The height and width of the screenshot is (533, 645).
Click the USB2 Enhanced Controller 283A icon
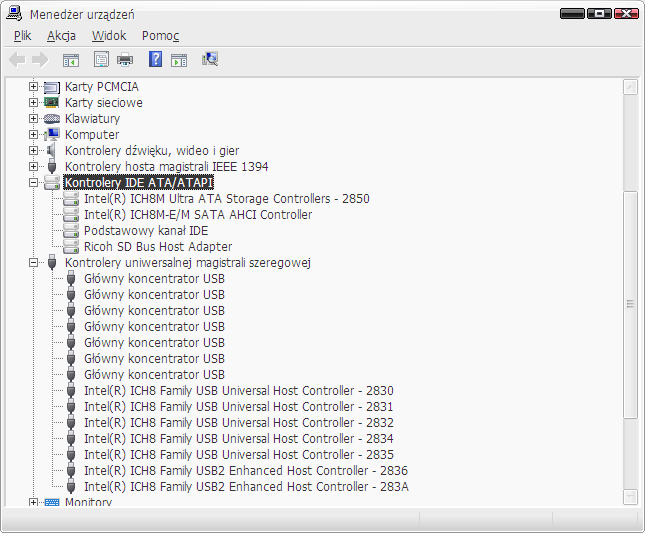click(x=71, y=487)
